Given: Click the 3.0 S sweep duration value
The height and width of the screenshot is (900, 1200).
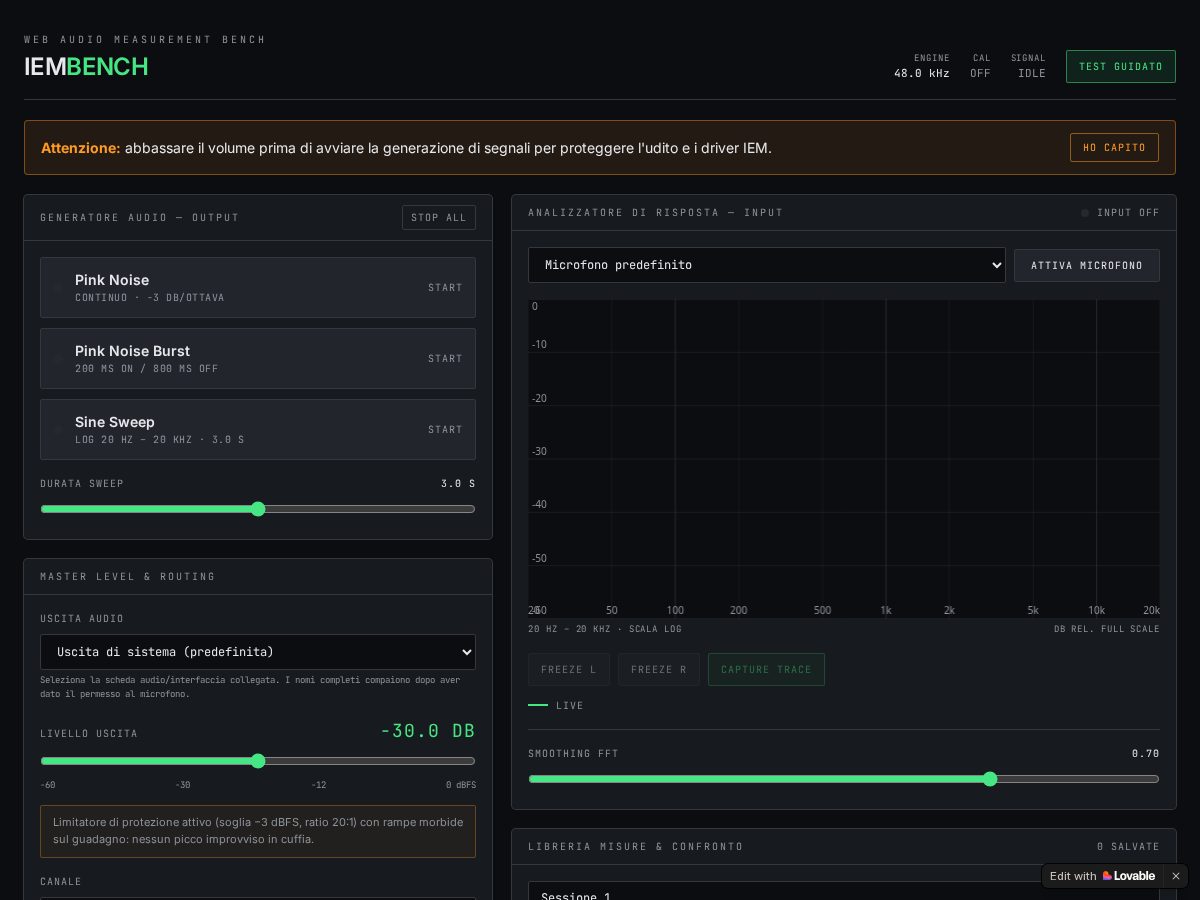Looking at the screenshot, I should coord(458,484).
